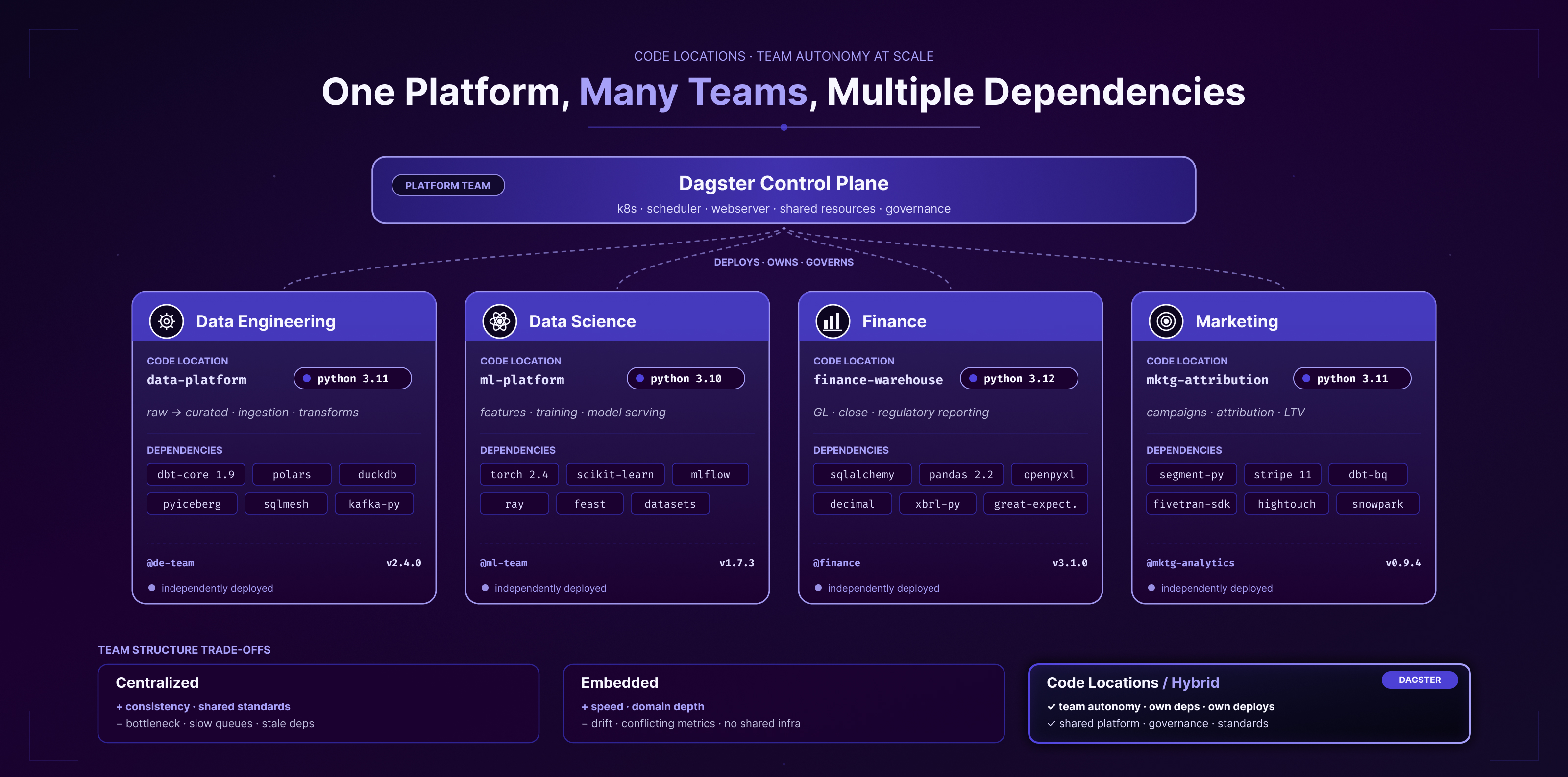Viewport: 1568px width, 777px height.
Task: Click the DEPLOYS · OWNS · GOVERNS label
Action: (x=784, y=262)
